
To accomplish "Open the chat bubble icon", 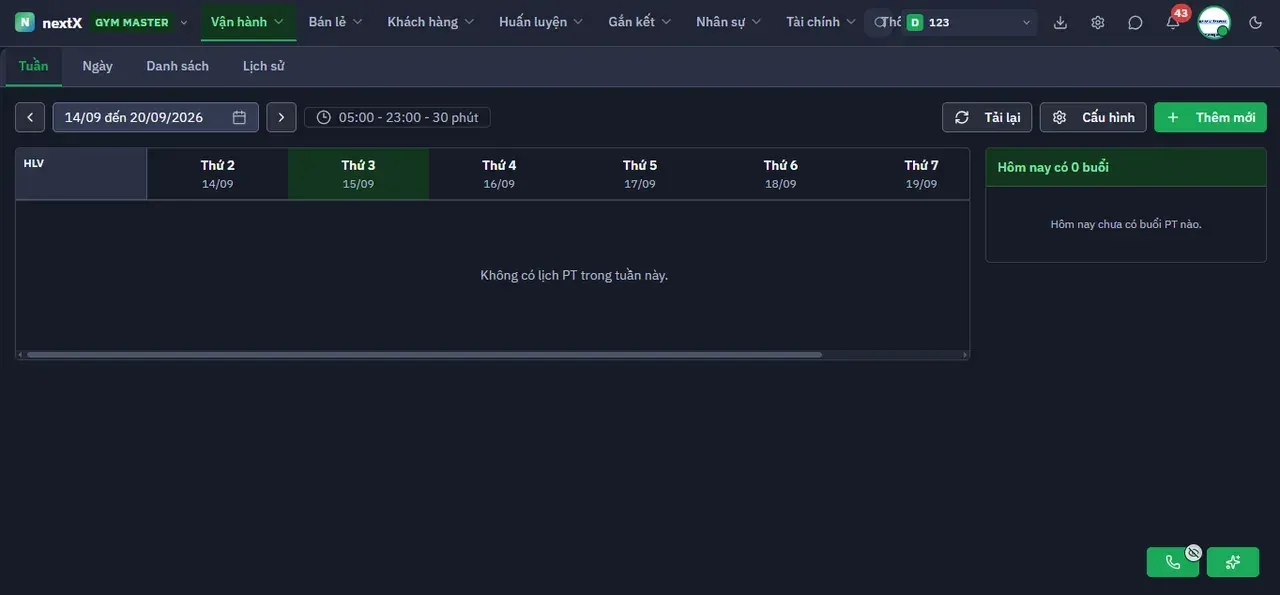I will coord(1135,22).
